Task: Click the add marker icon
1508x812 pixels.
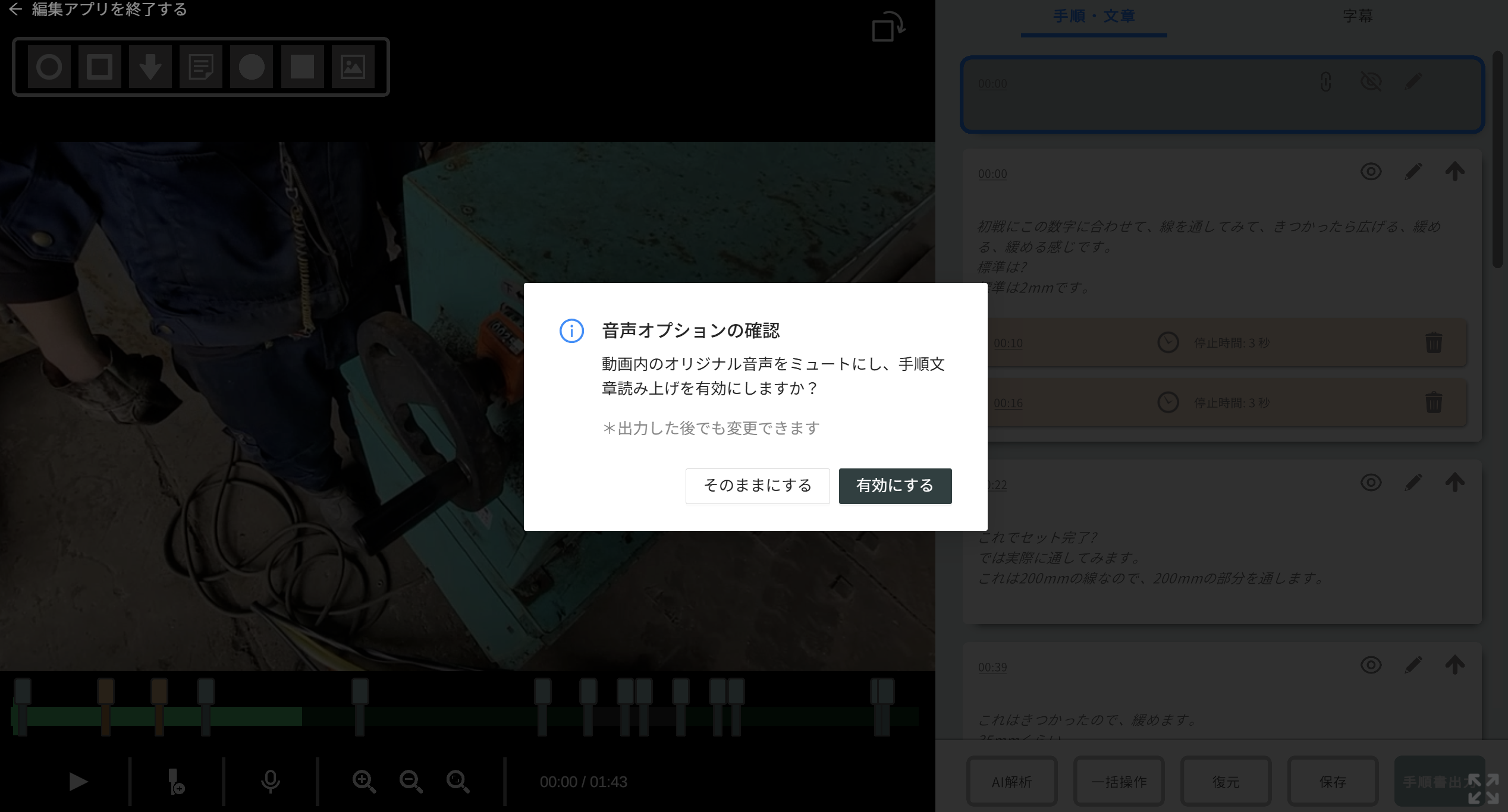Action: (x=175, y=781)
